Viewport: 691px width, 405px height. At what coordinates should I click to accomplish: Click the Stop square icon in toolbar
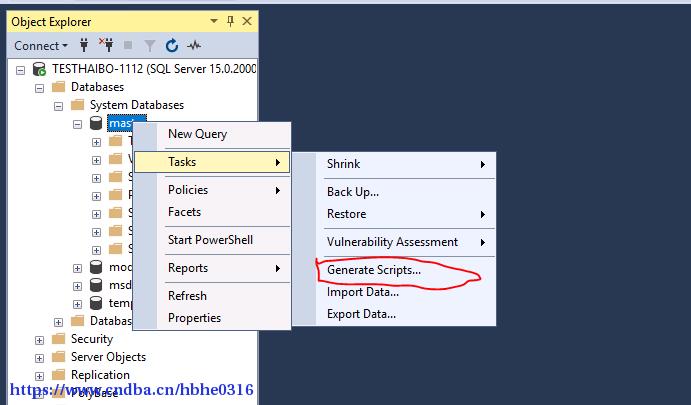128,45
